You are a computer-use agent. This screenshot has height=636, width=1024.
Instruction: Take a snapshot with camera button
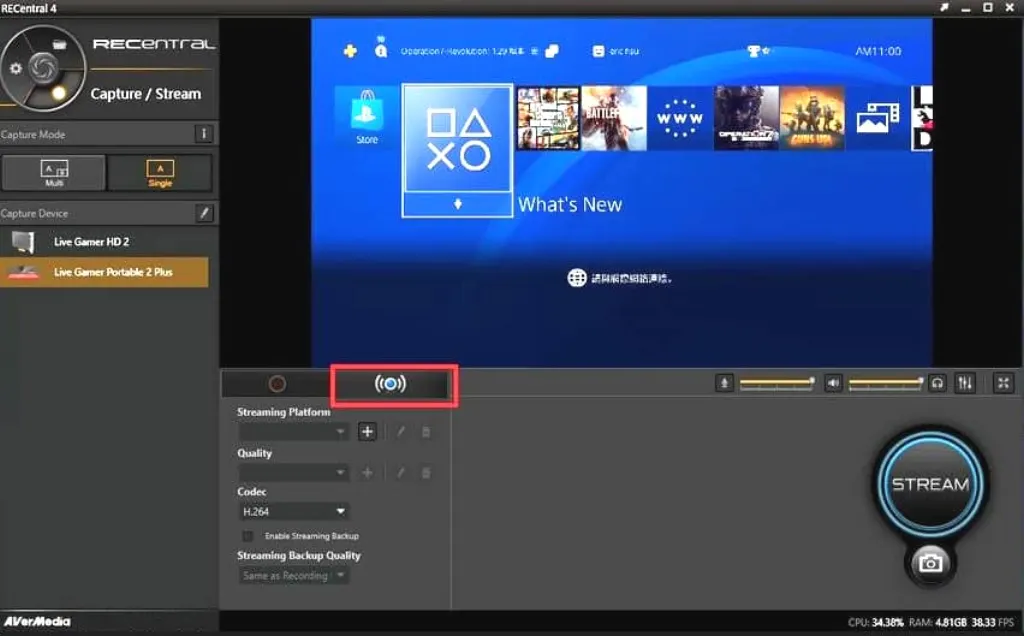pyautogui.click(x=931, y=562)
